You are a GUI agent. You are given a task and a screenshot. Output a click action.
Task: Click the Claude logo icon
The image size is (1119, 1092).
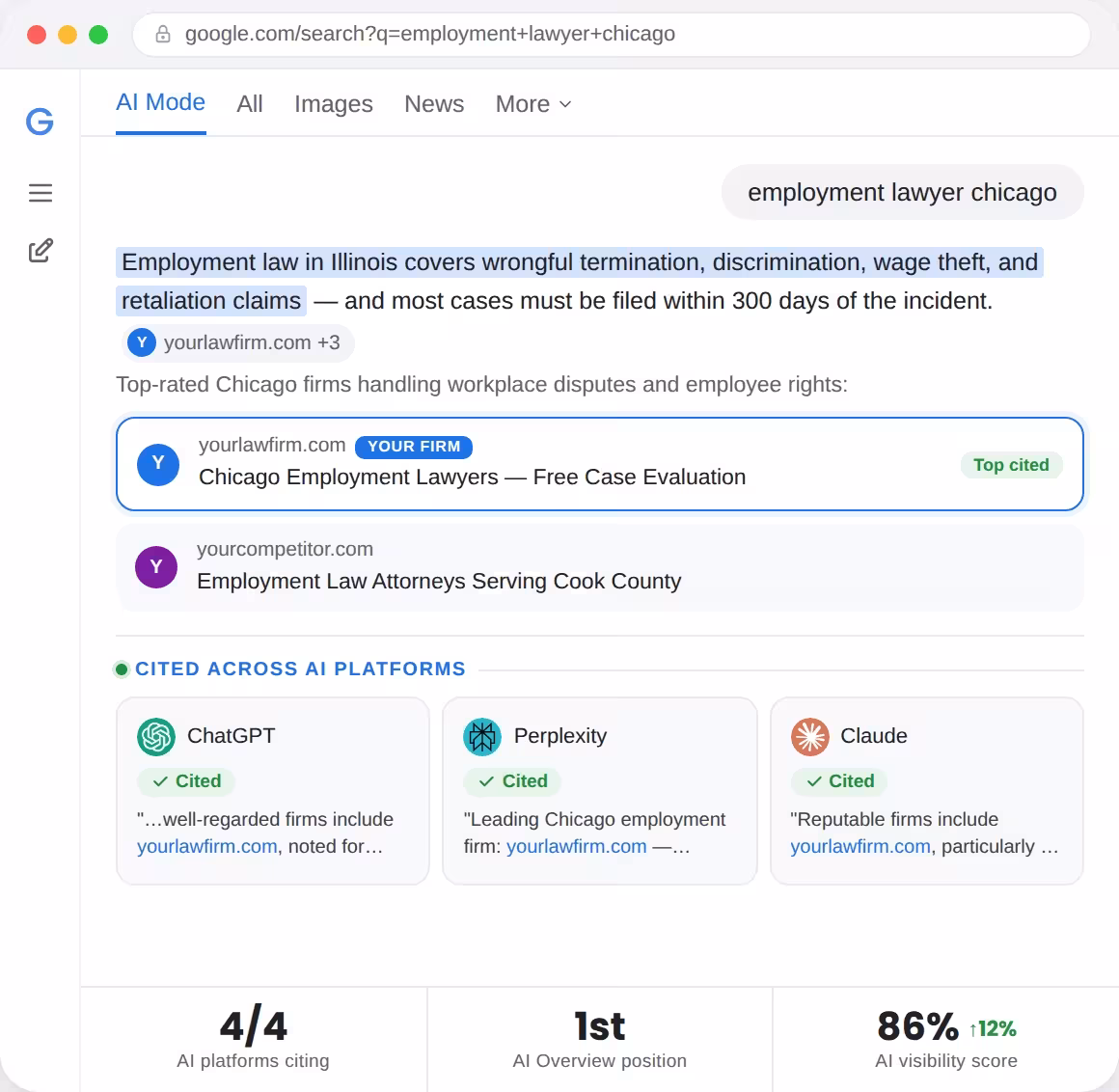pos(810,737)
